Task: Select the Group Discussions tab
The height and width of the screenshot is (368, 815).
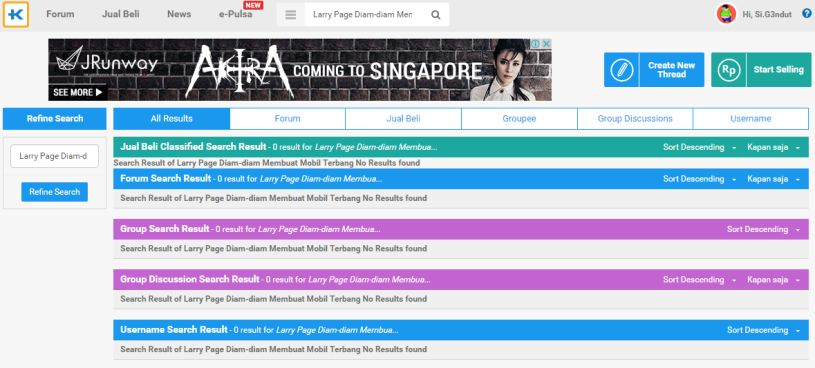Action: (x=635, y=119)
